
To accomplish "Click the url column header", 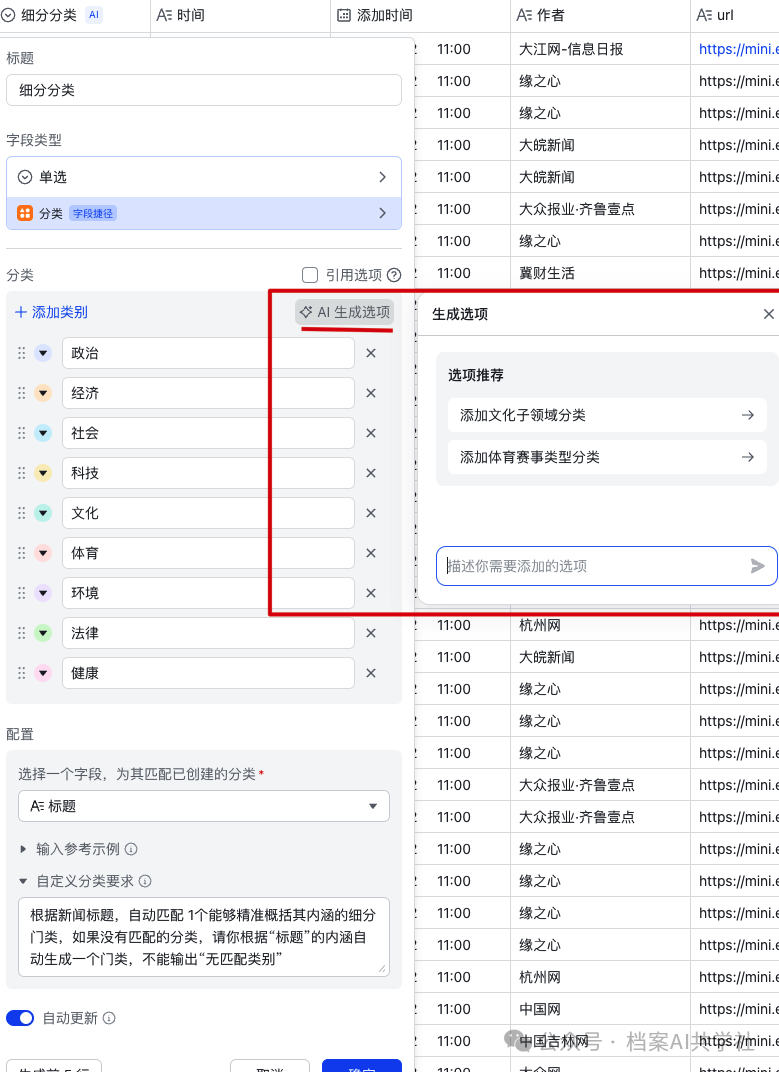I will pyautogui.click(x=735, y=15).
